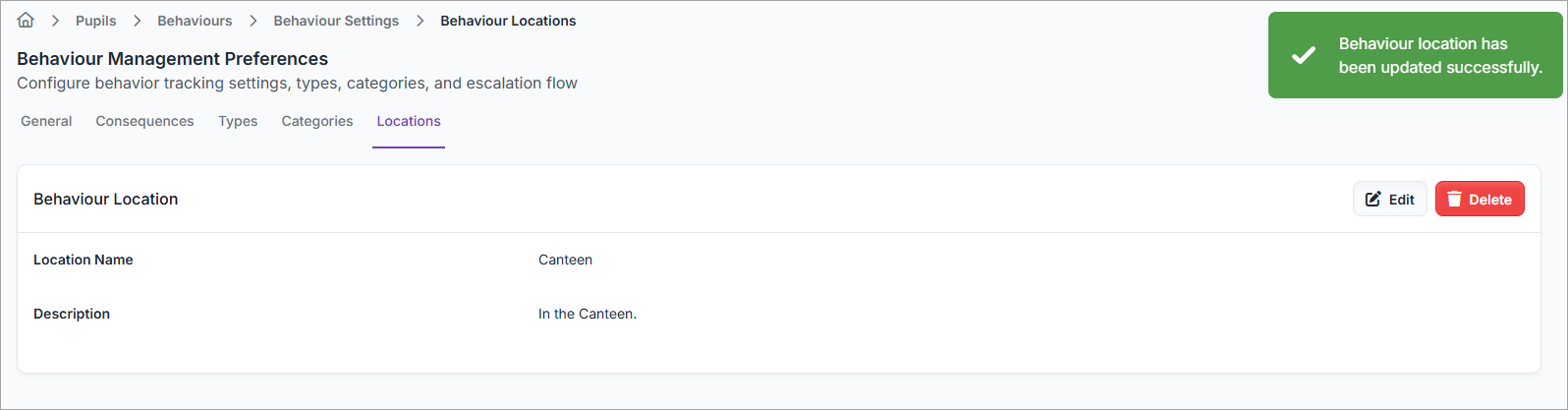Switch to the Categories tab

[316, 121]
